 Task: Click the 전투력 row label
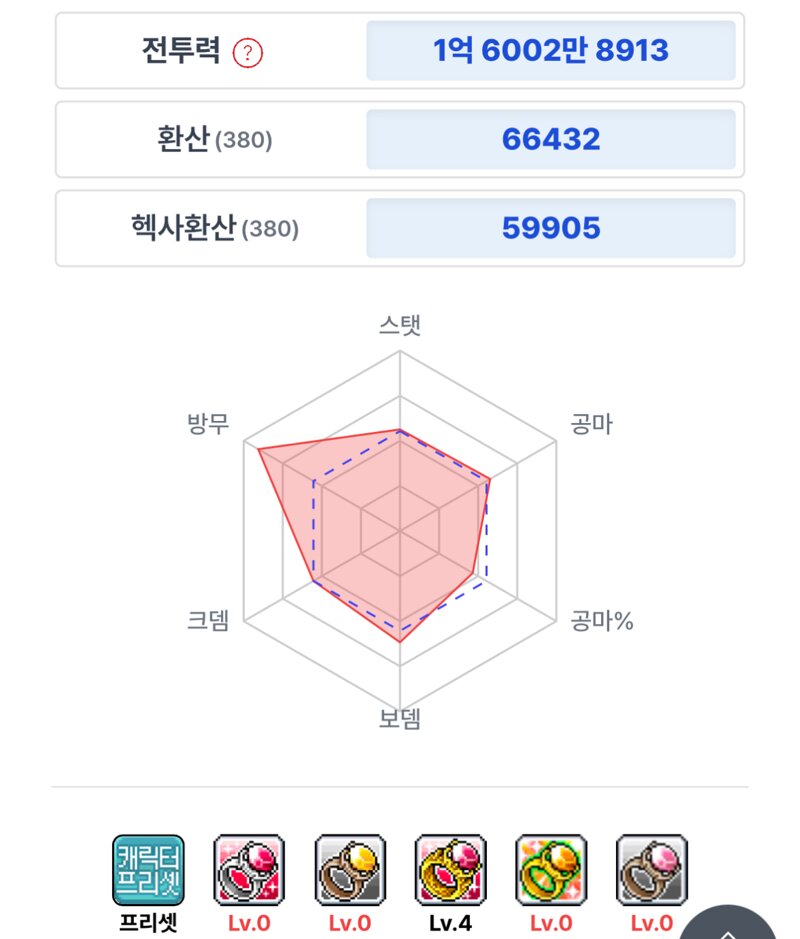tap(181, 50)
